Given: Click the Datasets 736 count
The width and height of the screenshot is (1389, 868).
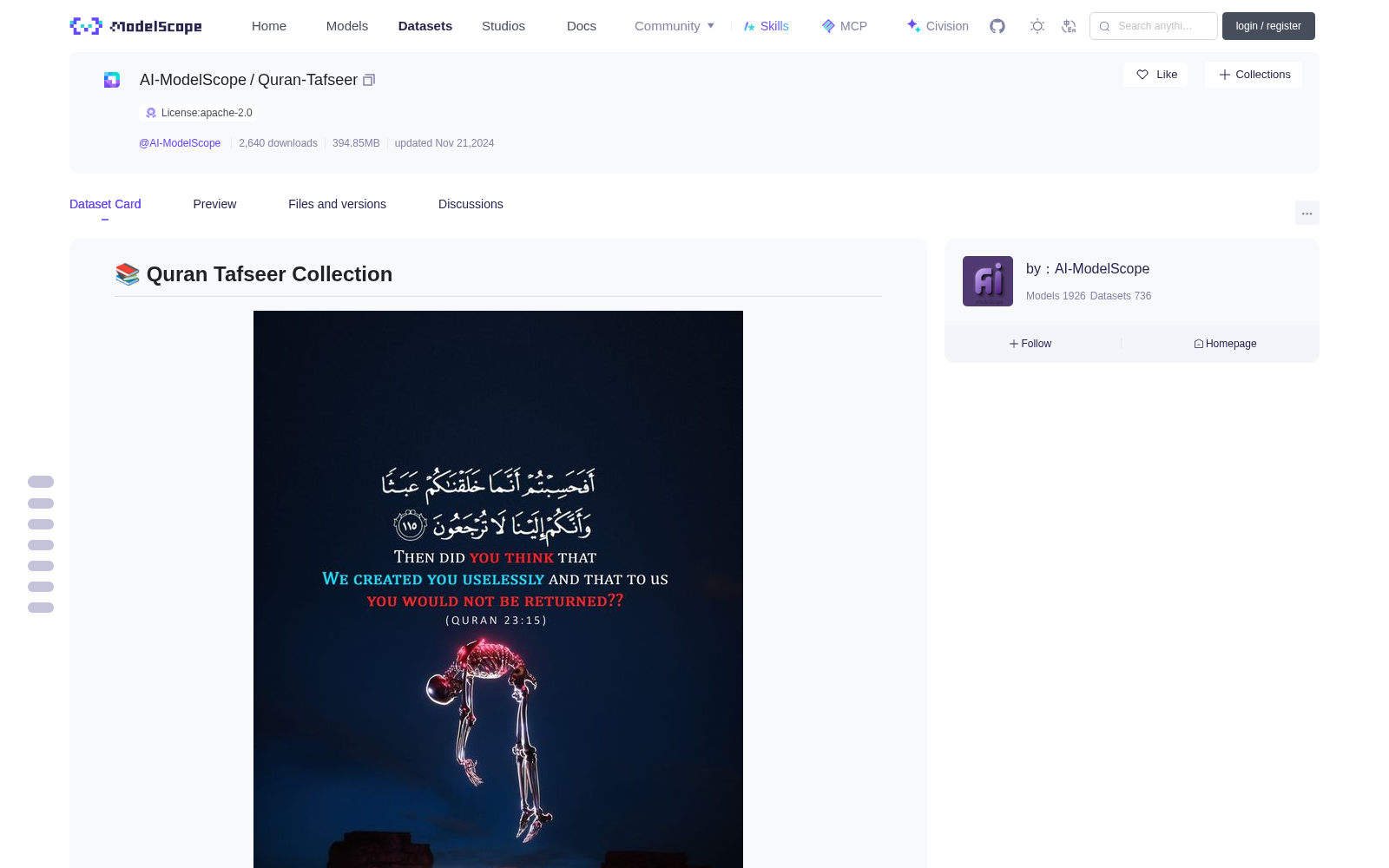Looking at the screenshot, I should click(x=1121, y=296).
